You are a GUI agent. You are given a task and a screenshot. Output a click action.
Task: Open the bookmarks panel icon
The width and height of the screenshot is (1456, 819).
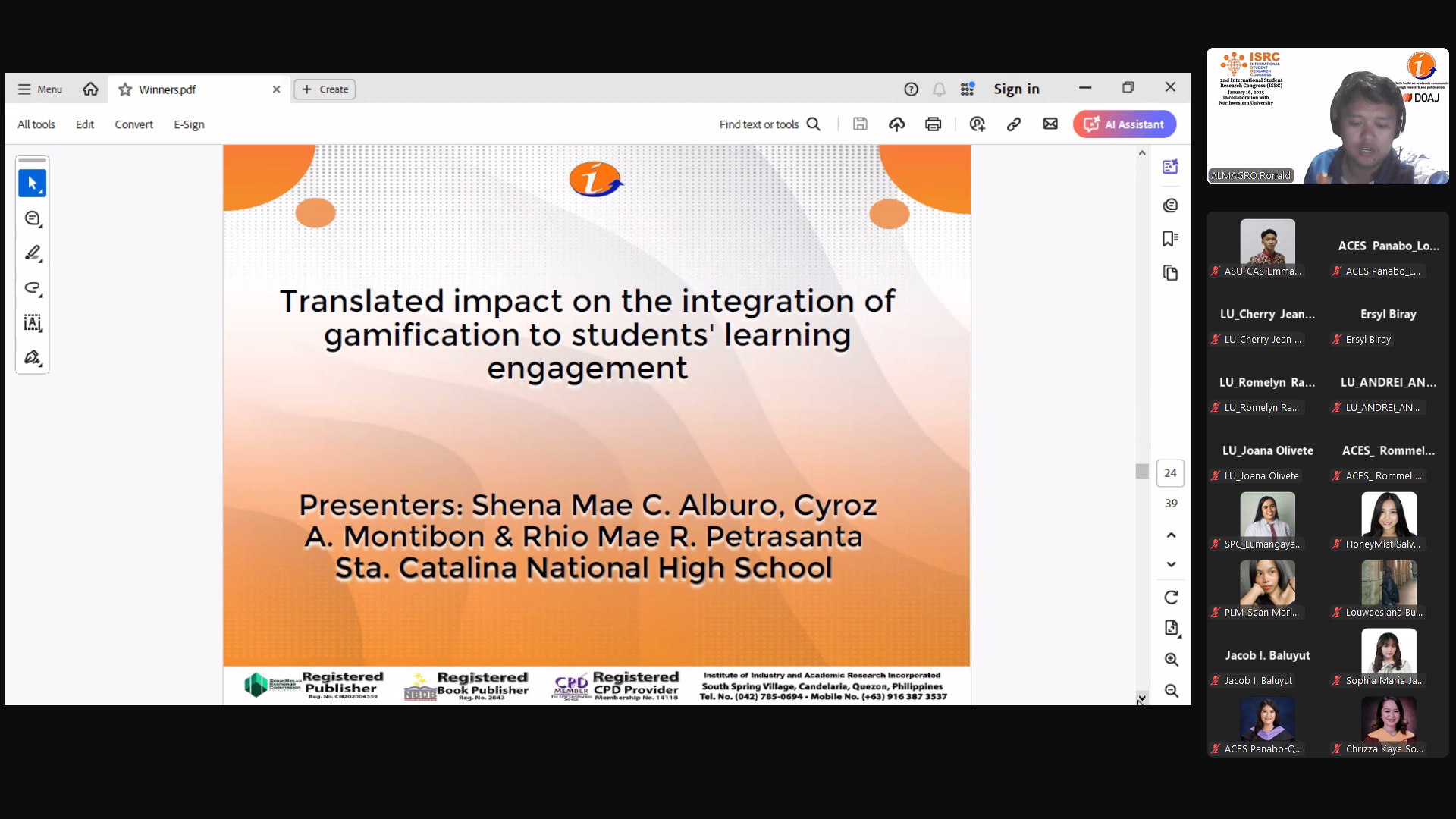tap(1170, 239)
